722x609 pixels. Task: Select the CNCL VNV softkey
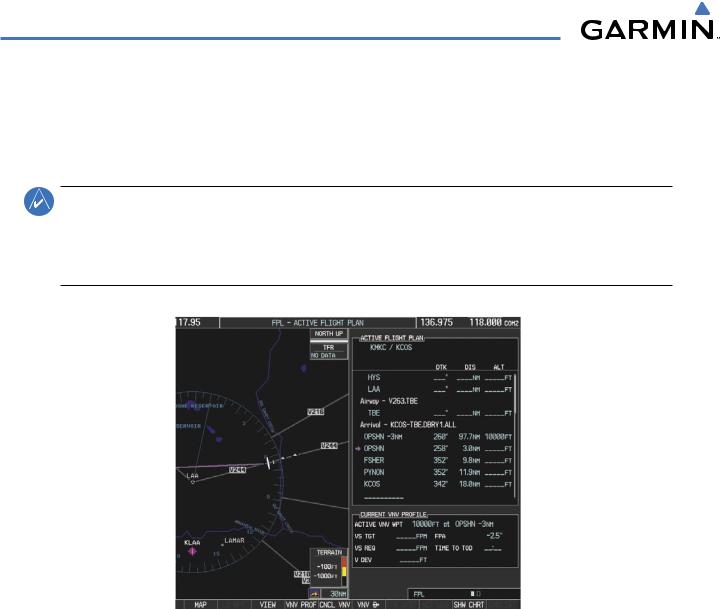coord(335,604)
